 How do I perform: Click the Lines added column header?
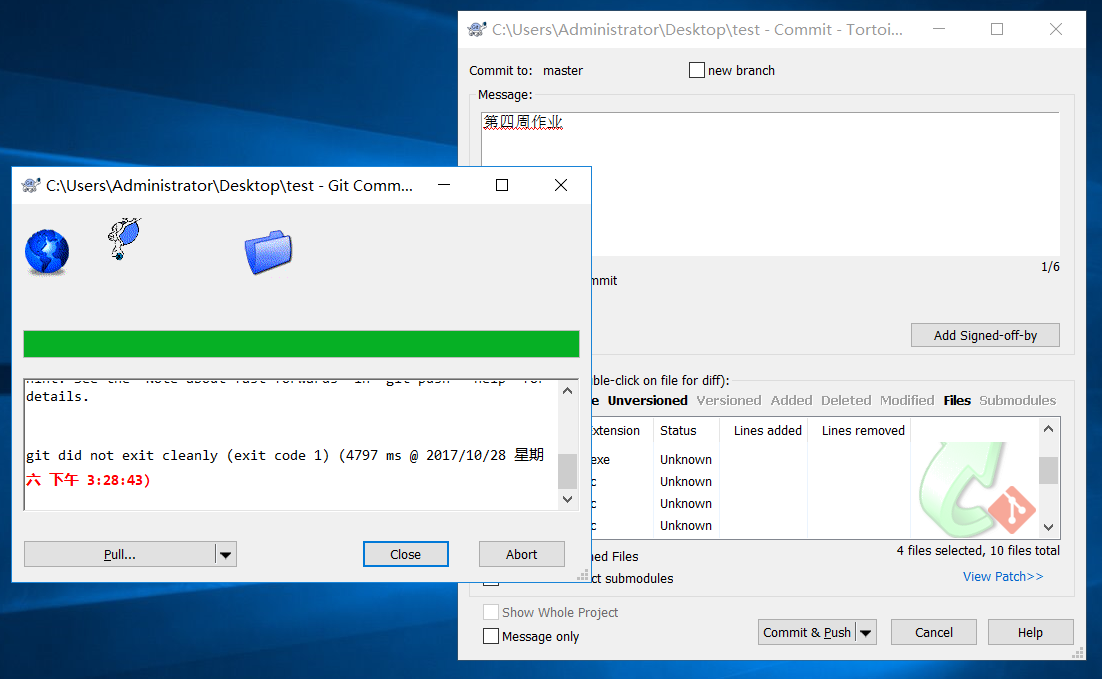click(763, 431)
